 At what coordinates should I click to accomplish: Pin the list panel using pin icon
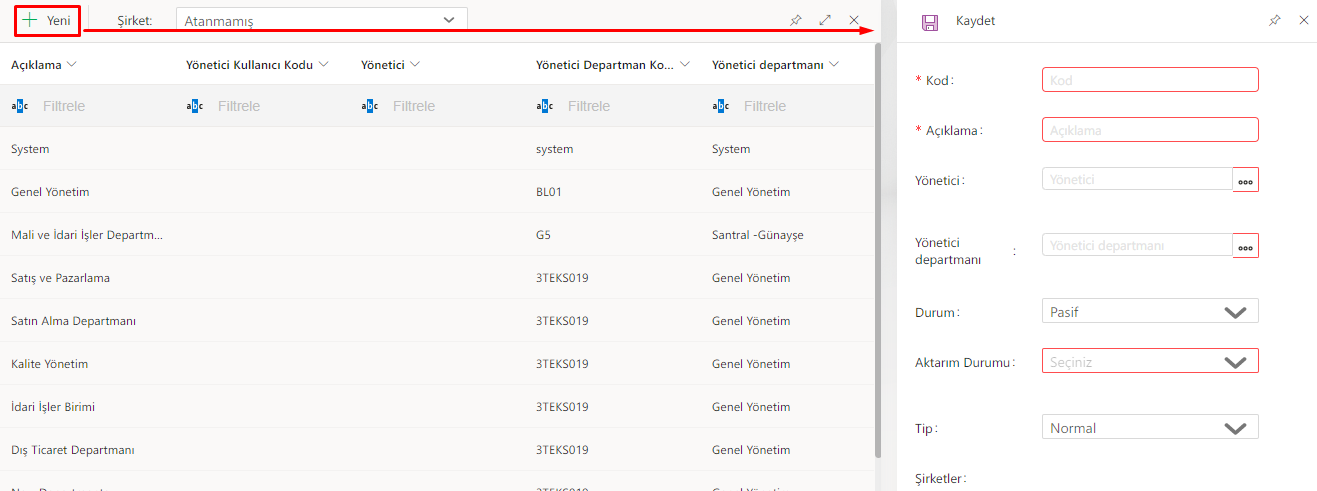[796, 20]
